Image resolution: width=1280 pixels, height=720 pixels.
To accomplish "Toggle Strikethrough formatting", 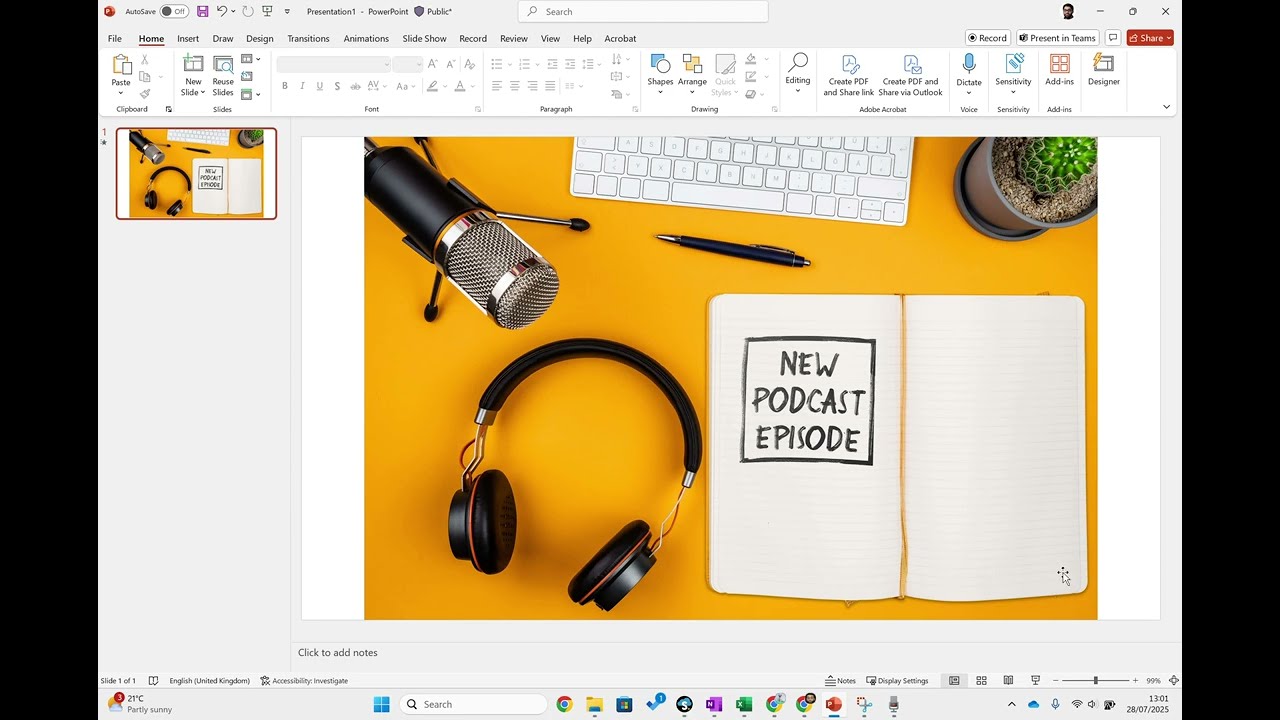I will coord(356,86).
